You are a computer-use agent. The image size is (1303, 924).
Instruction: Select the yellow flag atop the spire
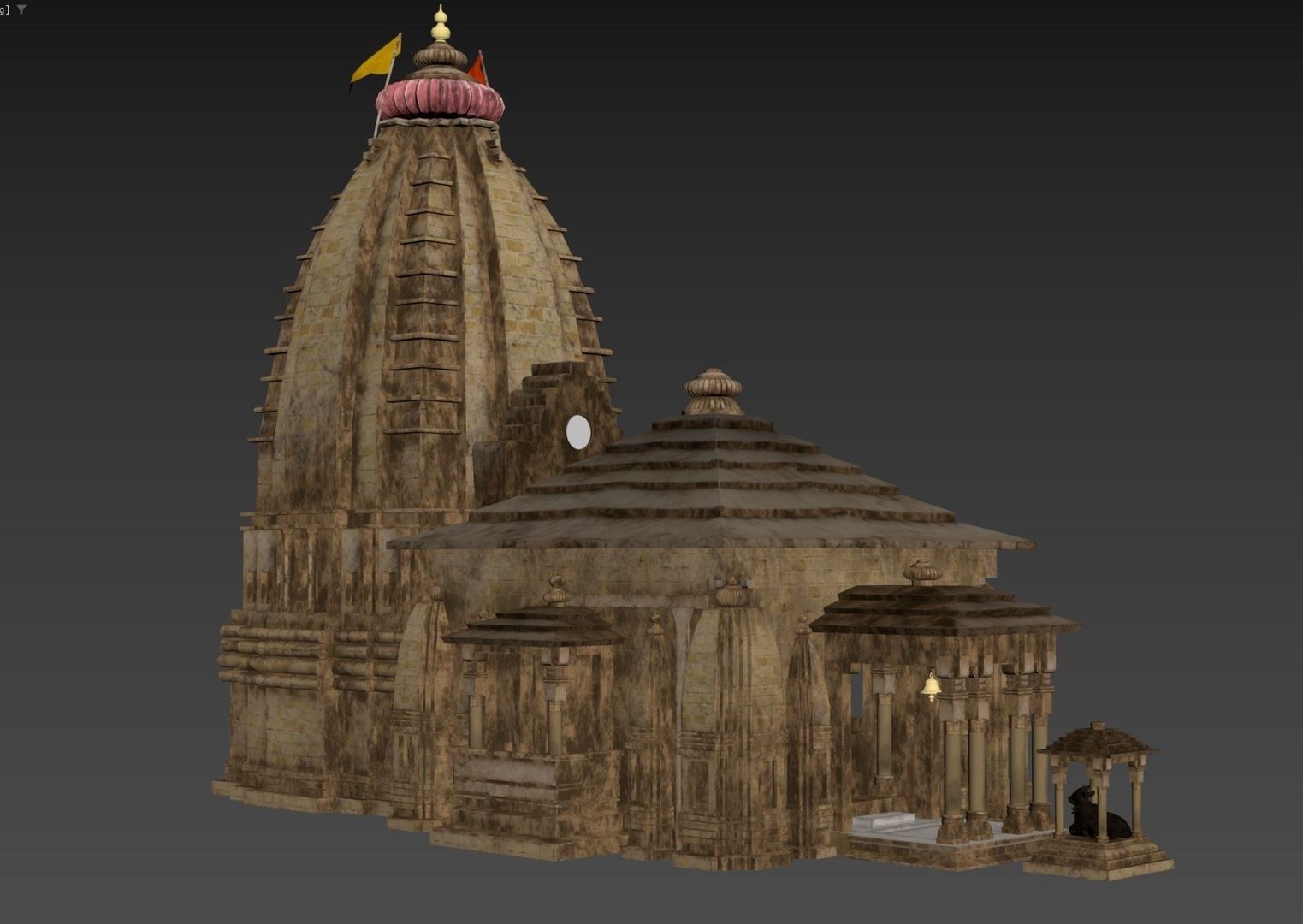tap(377, 60)
